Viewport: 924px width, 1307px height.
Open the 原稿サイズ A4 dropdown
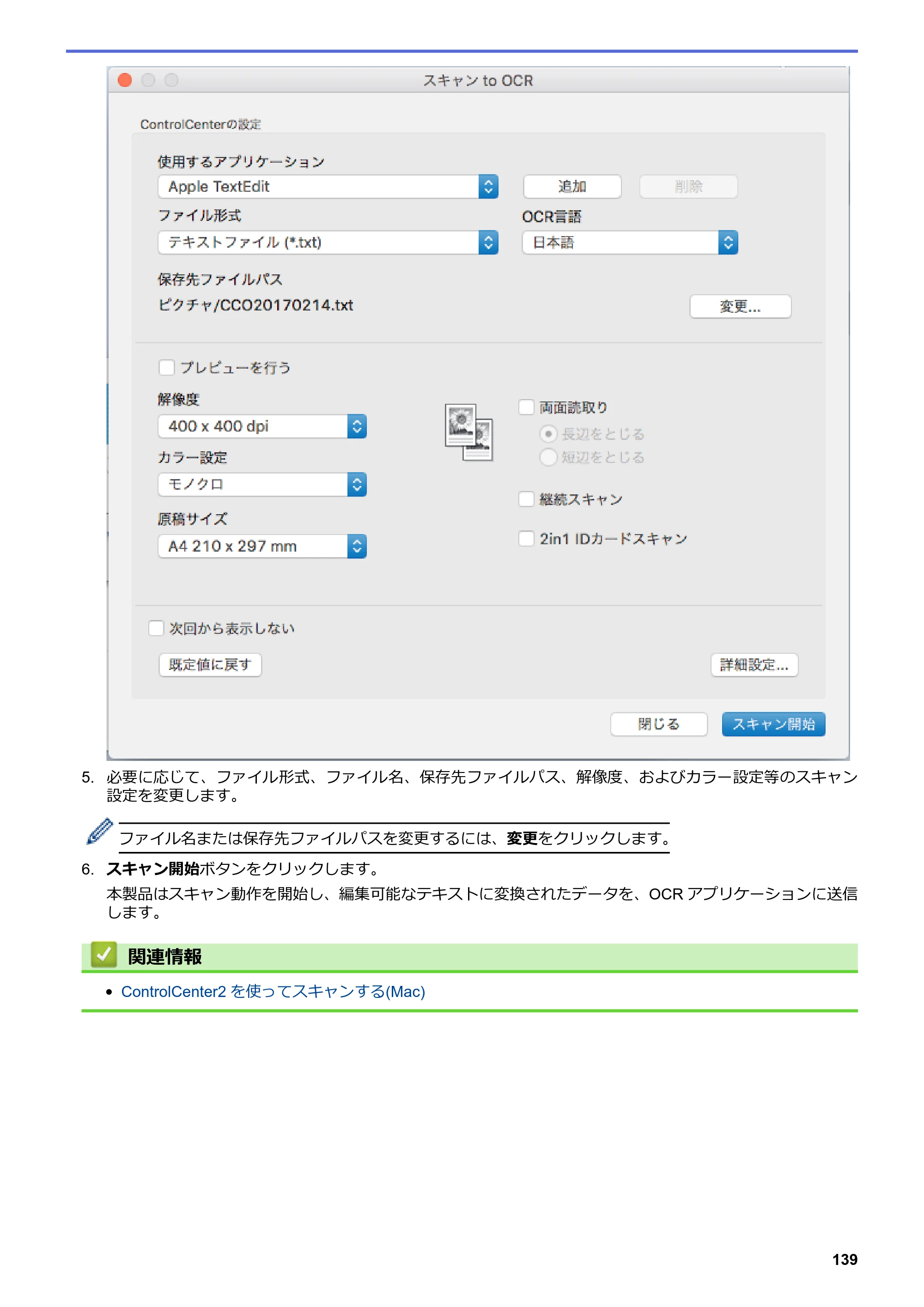coord(262,547)
